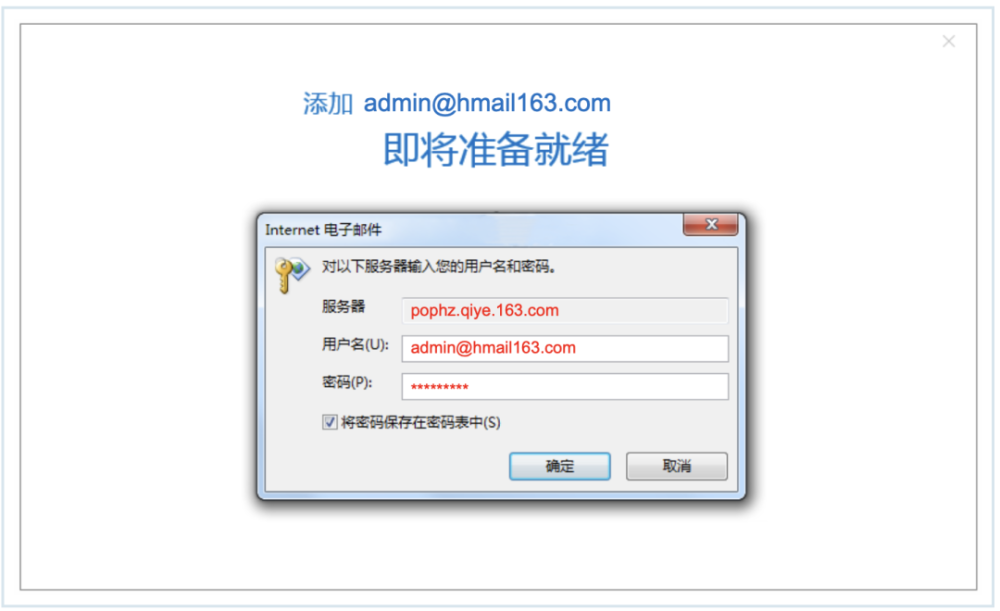Click the Internet 电子邮件 dialog title
1000x611 pixels.
click(x=323, y=230)
